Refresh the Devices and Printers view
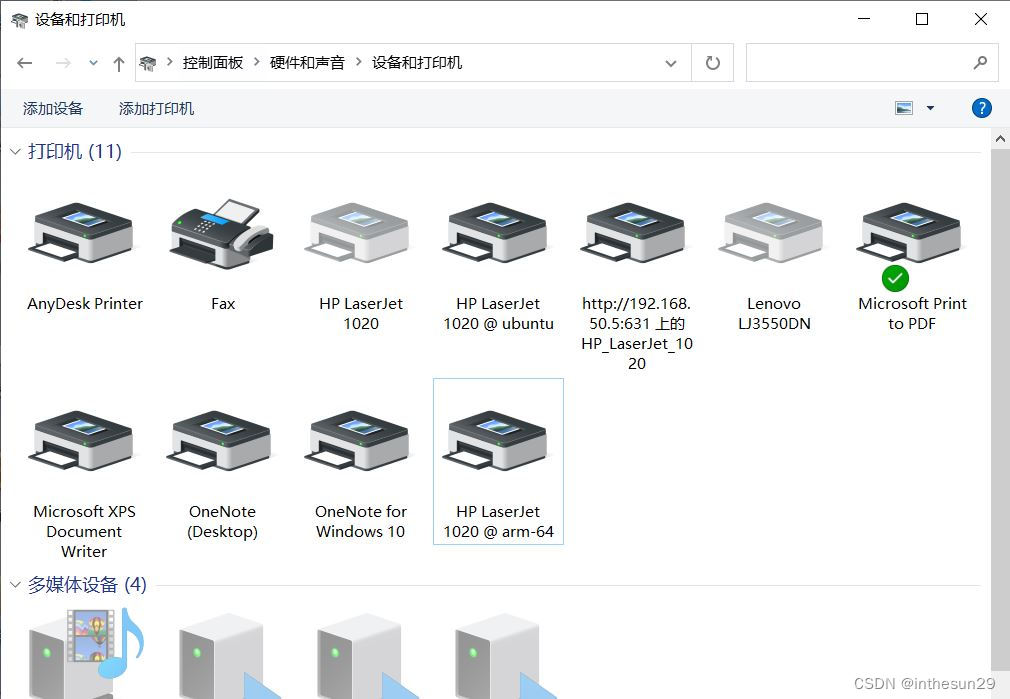Screen dimensions: 1010x699 pyautogui.click(x=712, y=62)
